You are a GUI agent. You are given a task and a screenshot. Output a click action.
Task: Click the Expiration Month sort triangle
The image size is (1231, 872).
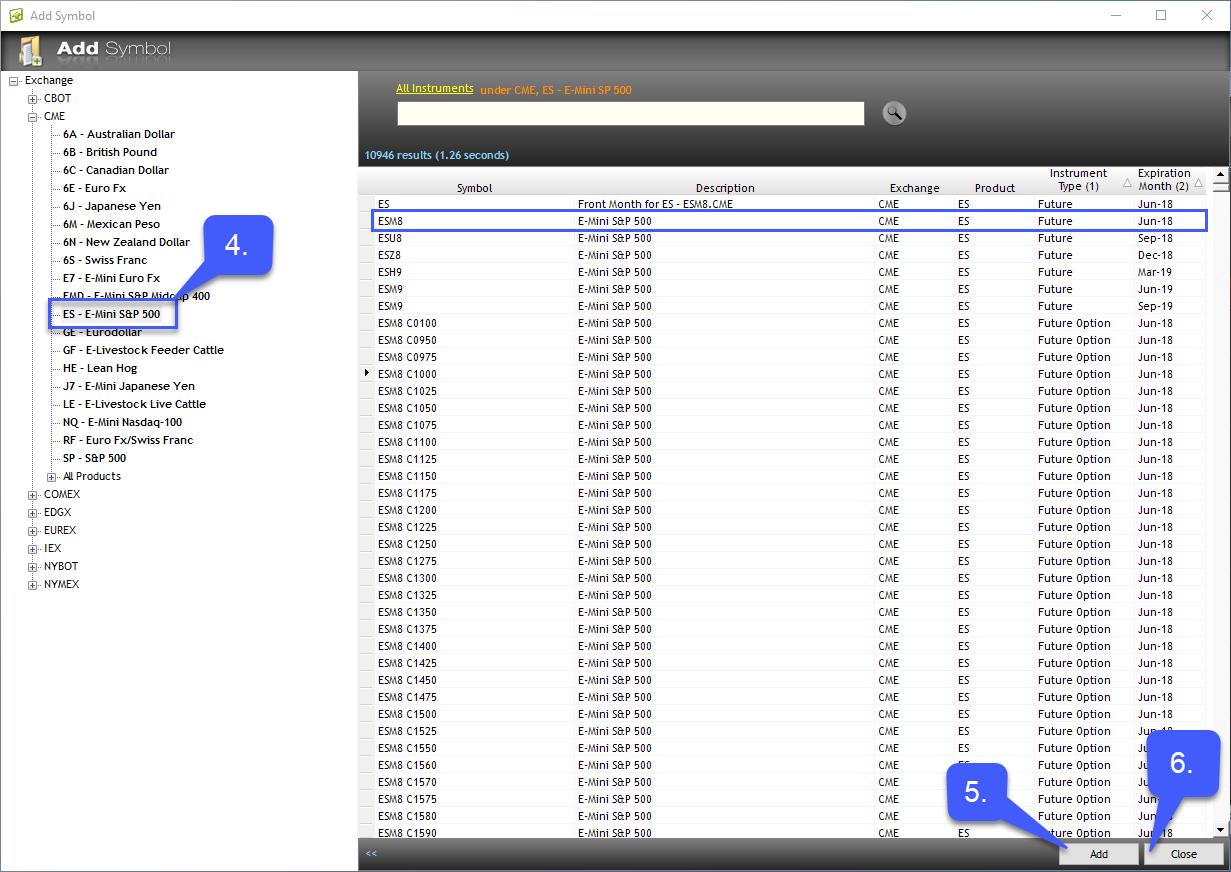pyautogui.click(x=1198, y=183)
